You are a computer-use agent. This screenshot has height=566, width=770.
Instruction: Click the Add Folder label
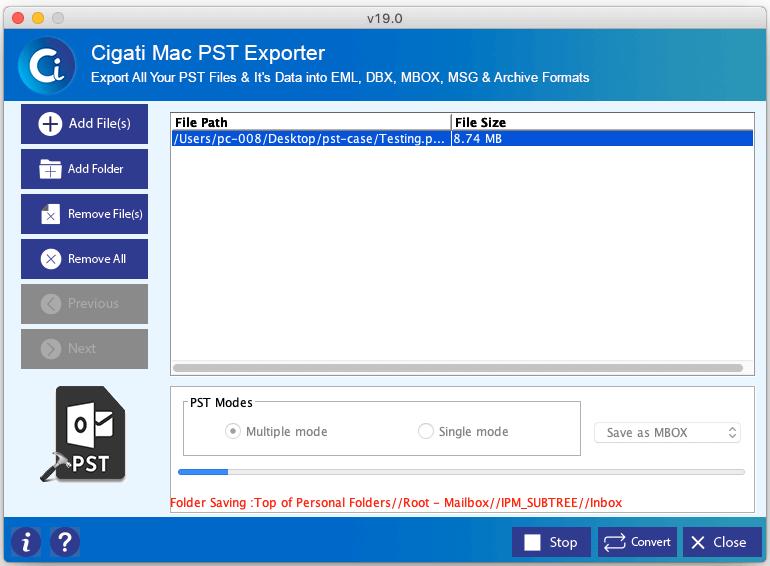point(95,169)
